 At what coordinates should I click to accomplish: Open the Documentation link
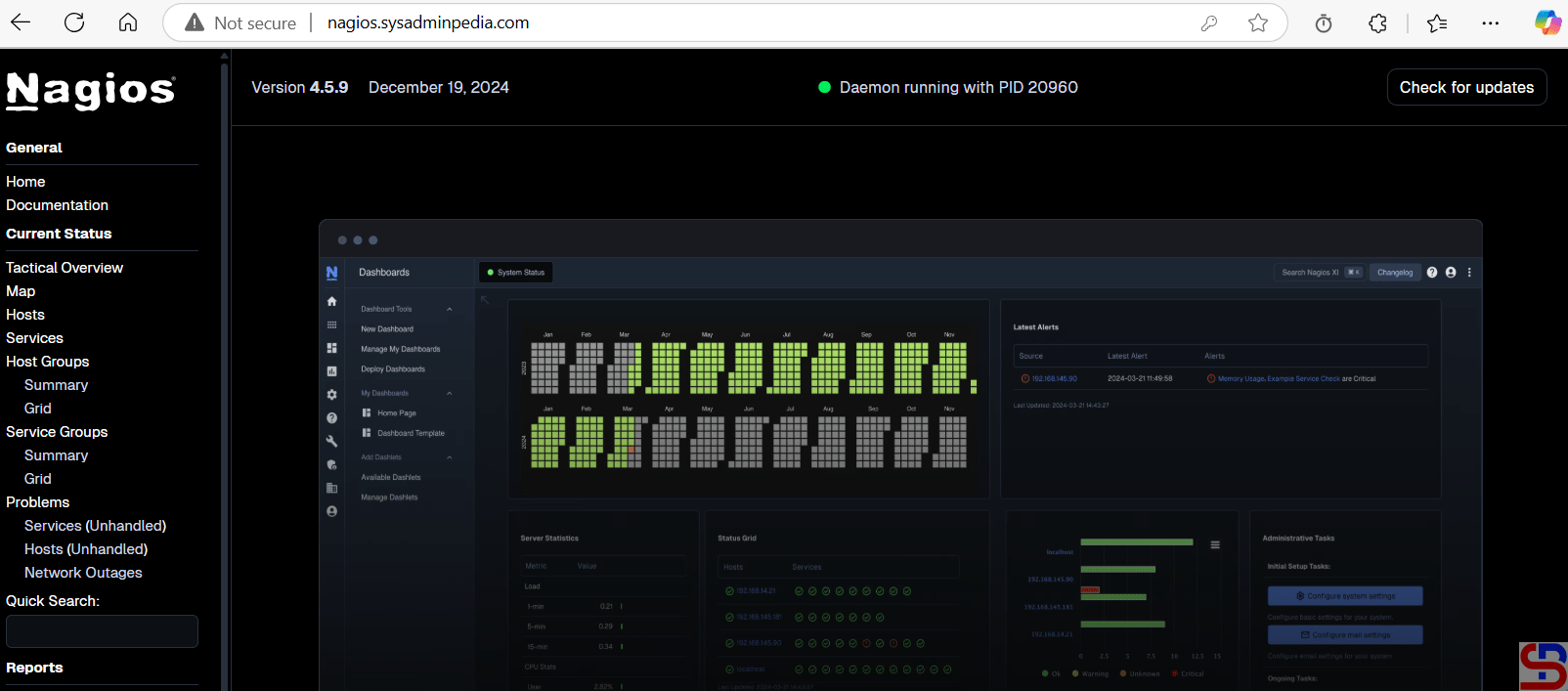57,205
